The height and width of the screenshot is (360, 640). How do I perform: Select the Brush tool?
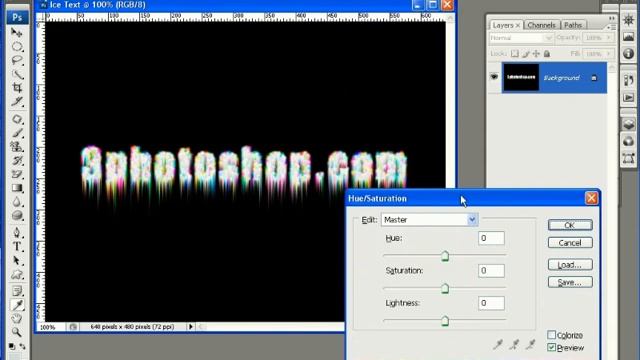(17, 133)
